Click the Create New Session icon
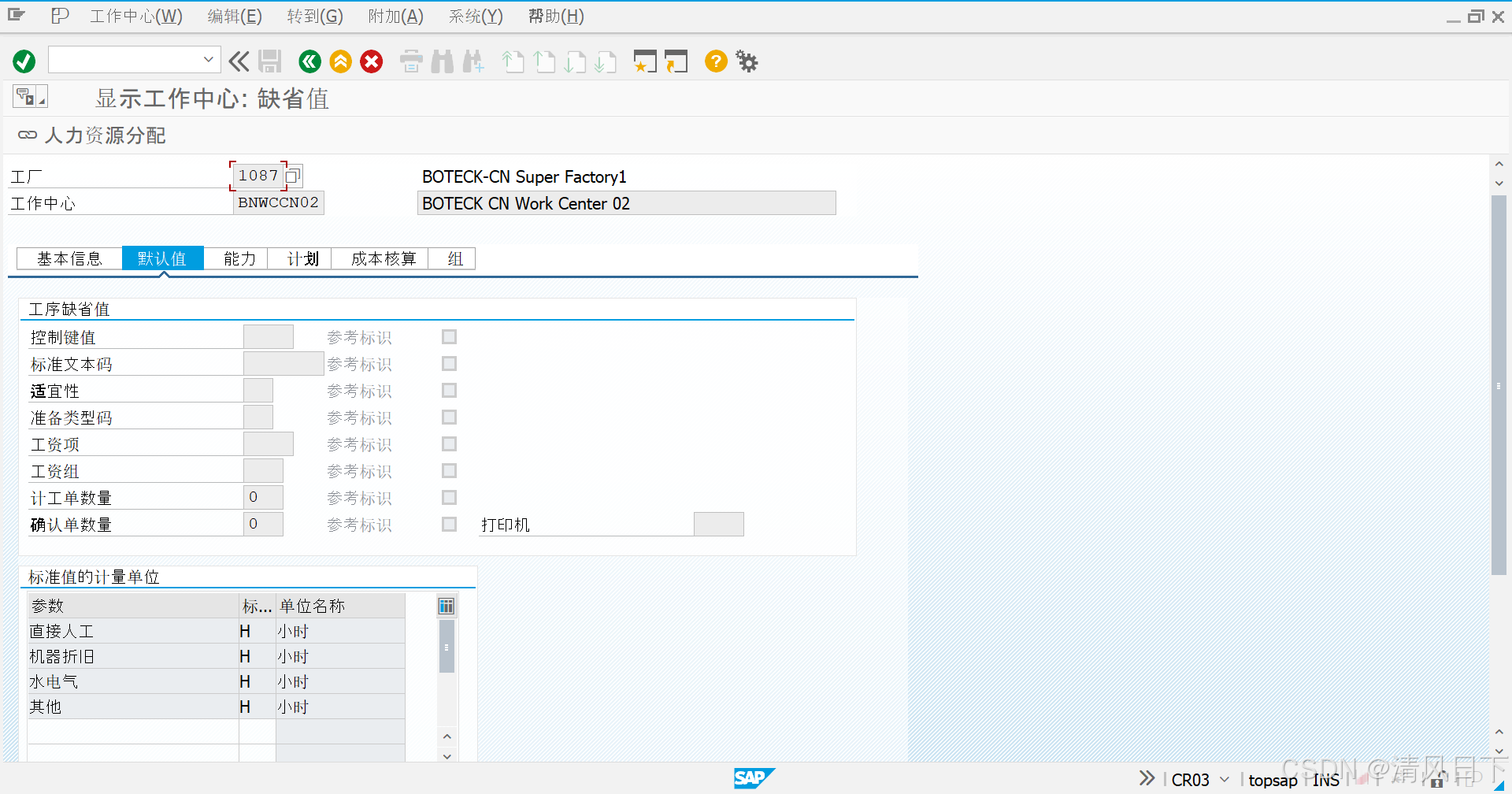The height and width of the screenshot is (794, 1512). point(645,61)
